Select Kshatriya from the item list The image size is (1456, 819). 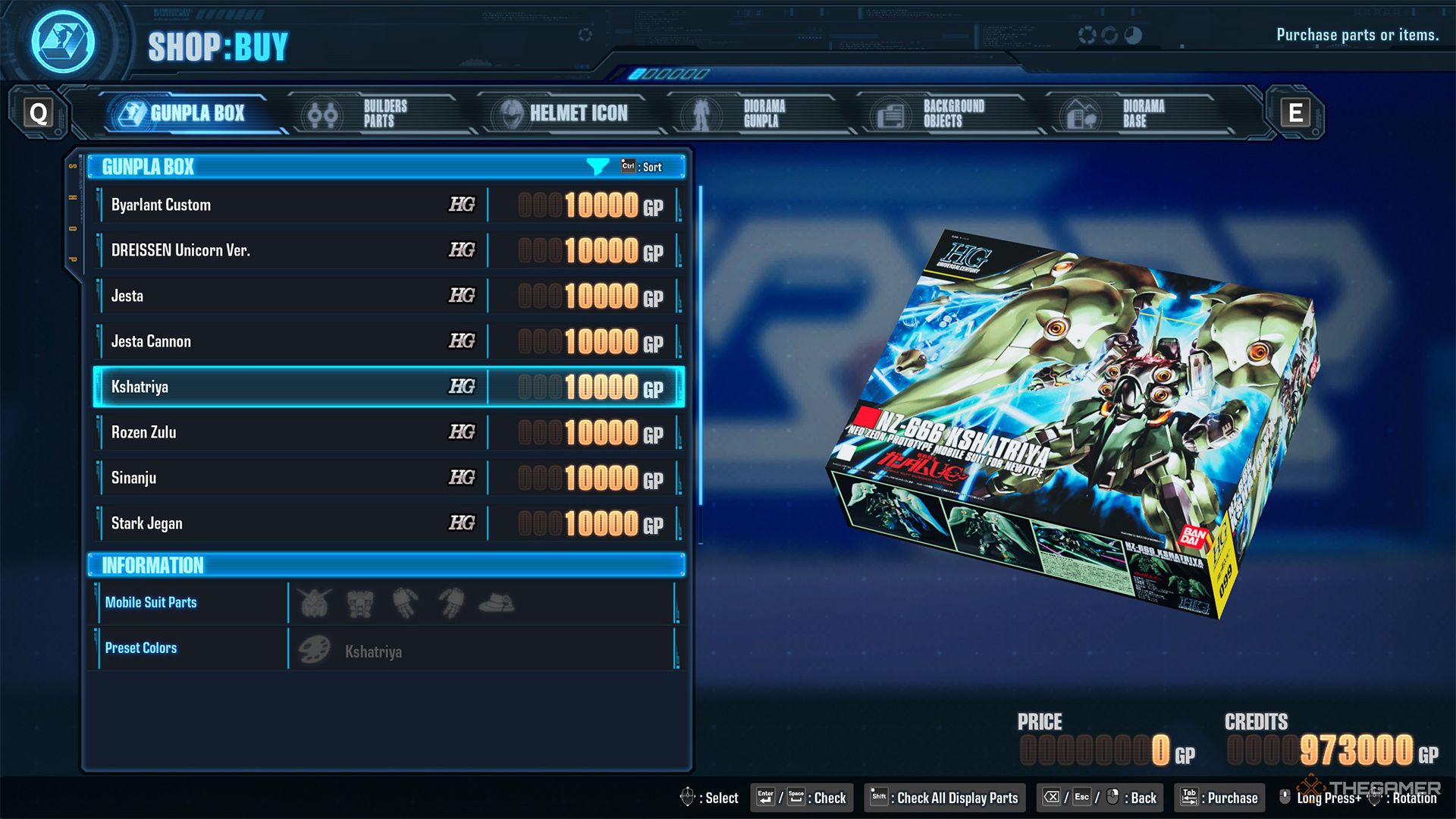[386, 387]
